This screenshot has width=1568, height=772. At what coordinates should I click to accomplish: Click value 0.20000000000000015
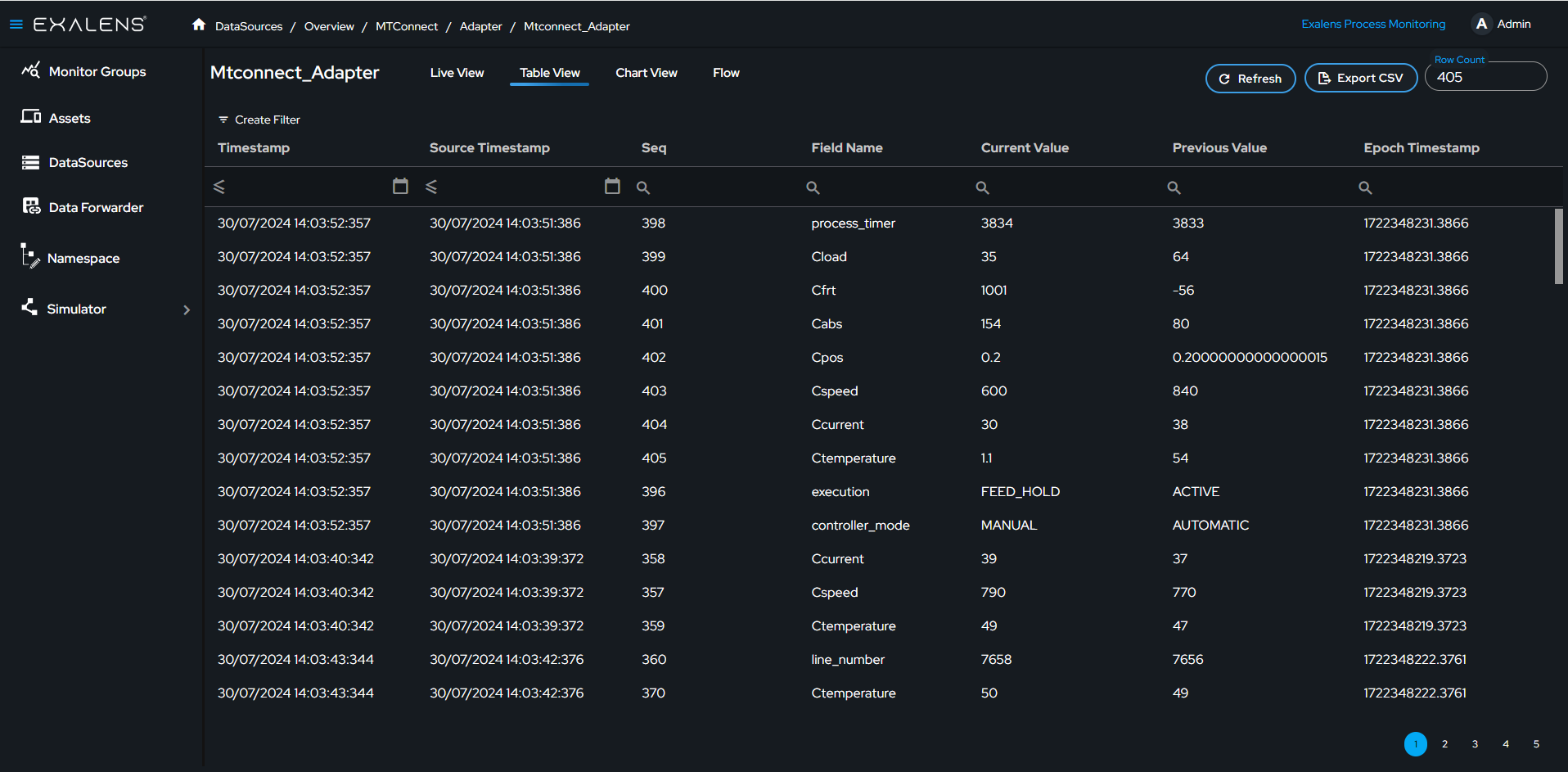pyautogui.click(x=1250, y=357)
